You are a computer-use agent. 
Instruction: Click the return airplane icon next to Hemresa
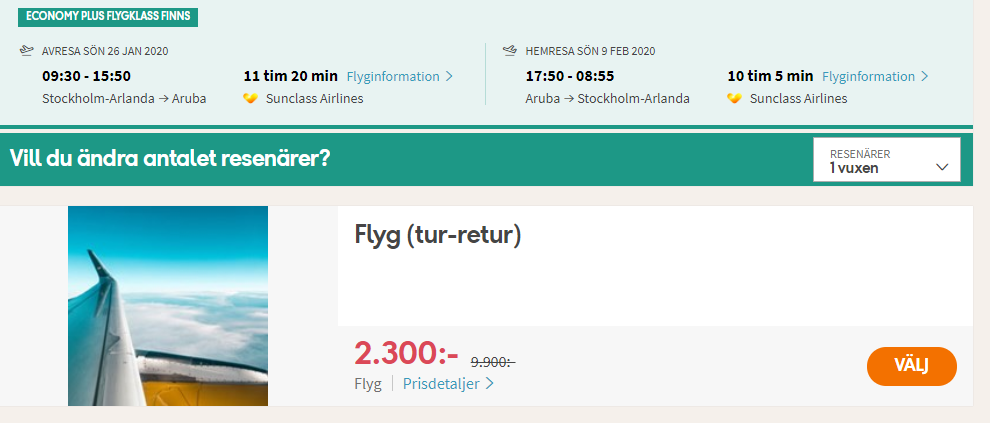(x=510, y=50)
